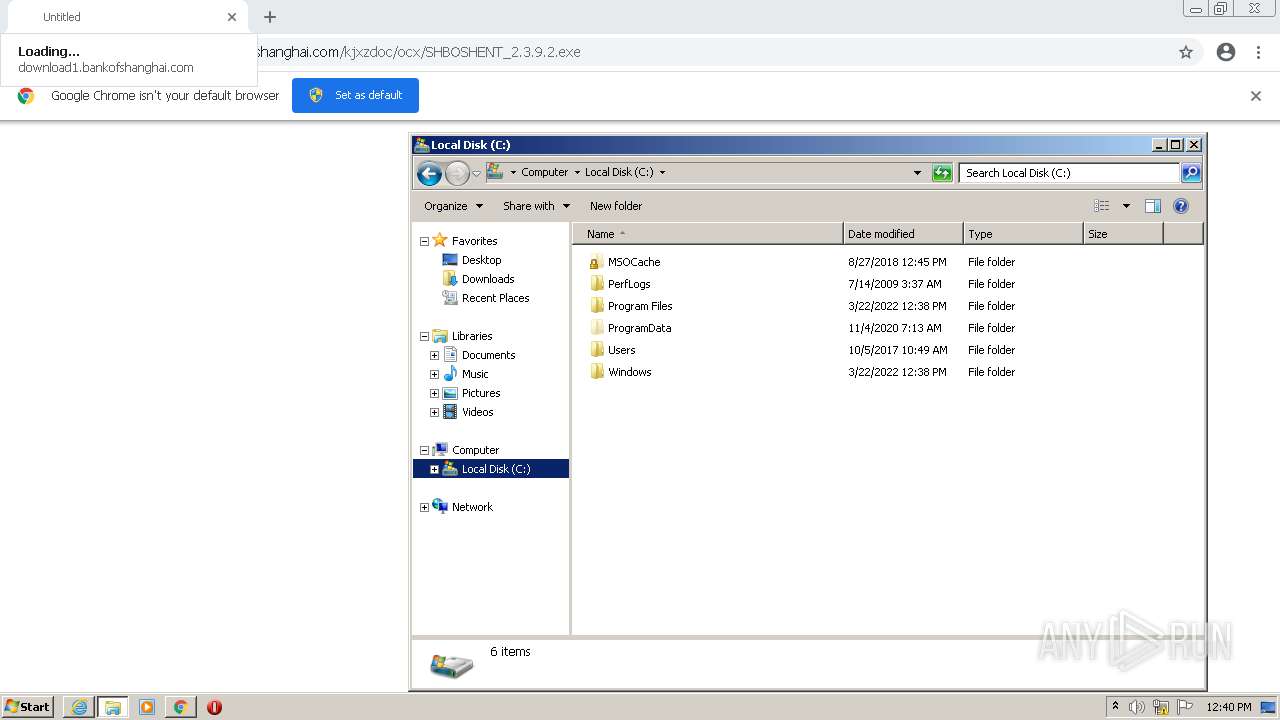This screenshot has height=720, width=1280.
Task: Toggle the preview pane icon
Action: (1152, 206)
